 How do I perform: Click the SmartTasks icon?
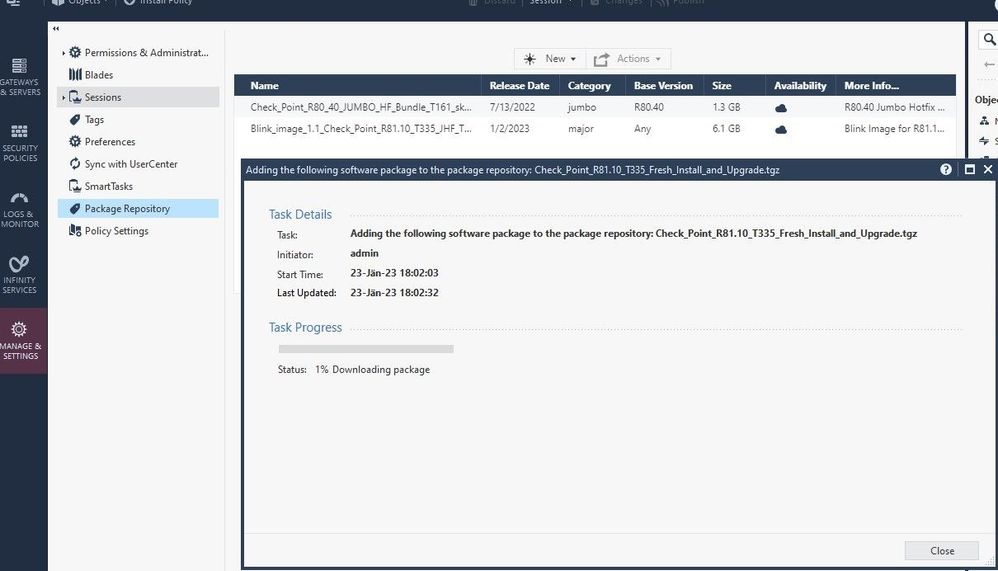click(75, 186)
